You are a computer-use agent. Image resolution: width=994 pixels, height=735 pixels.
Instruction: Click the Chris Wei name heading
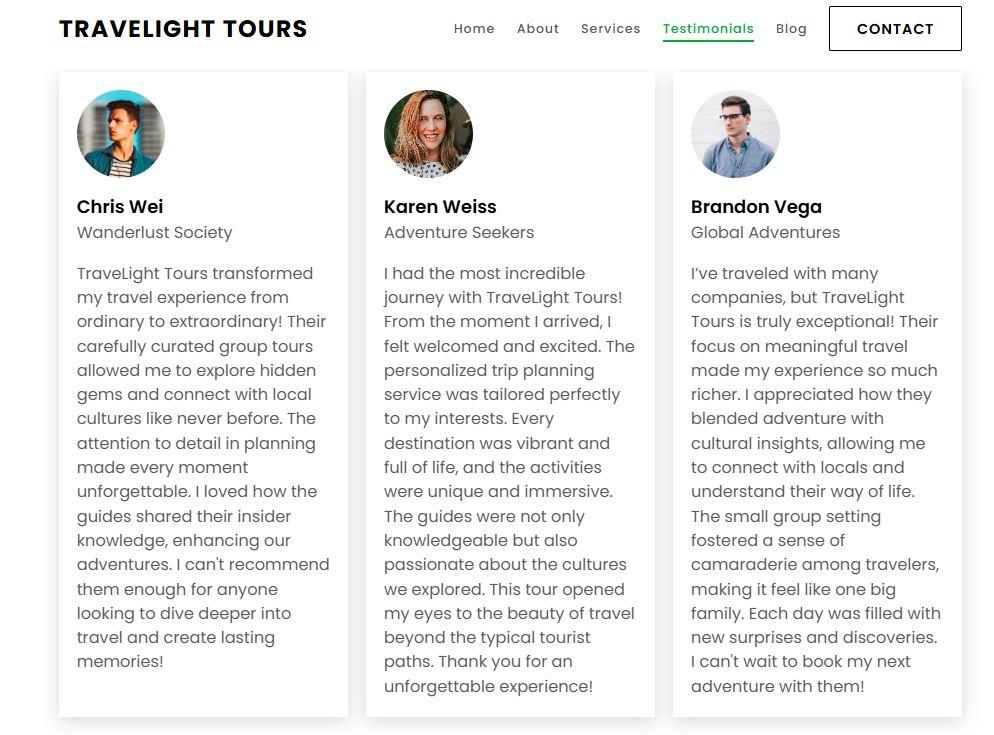(120, 207)
